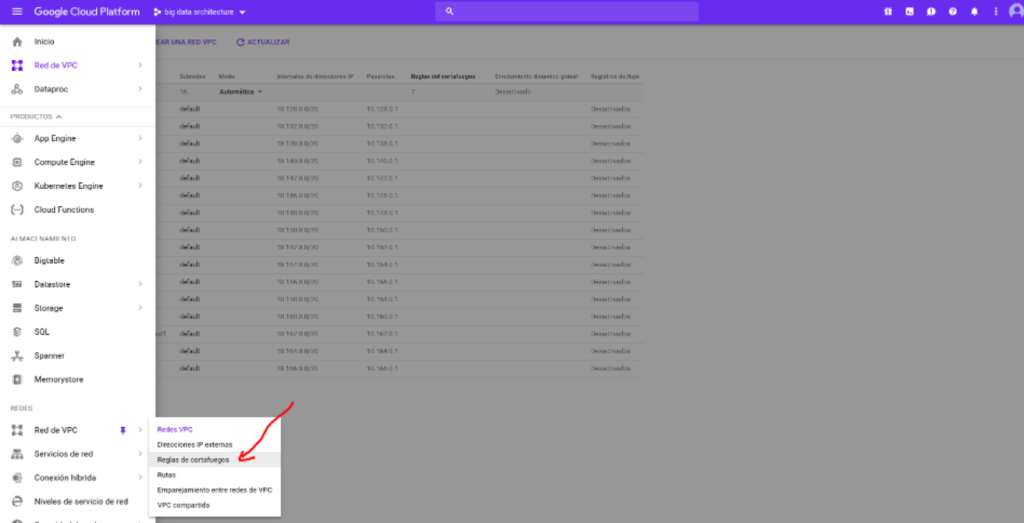Click the gateway cell 10.164.0.1
Image resolution: width=1024 pixels, height=523 pixels.
pyautogui.click(x=383, y=351)
